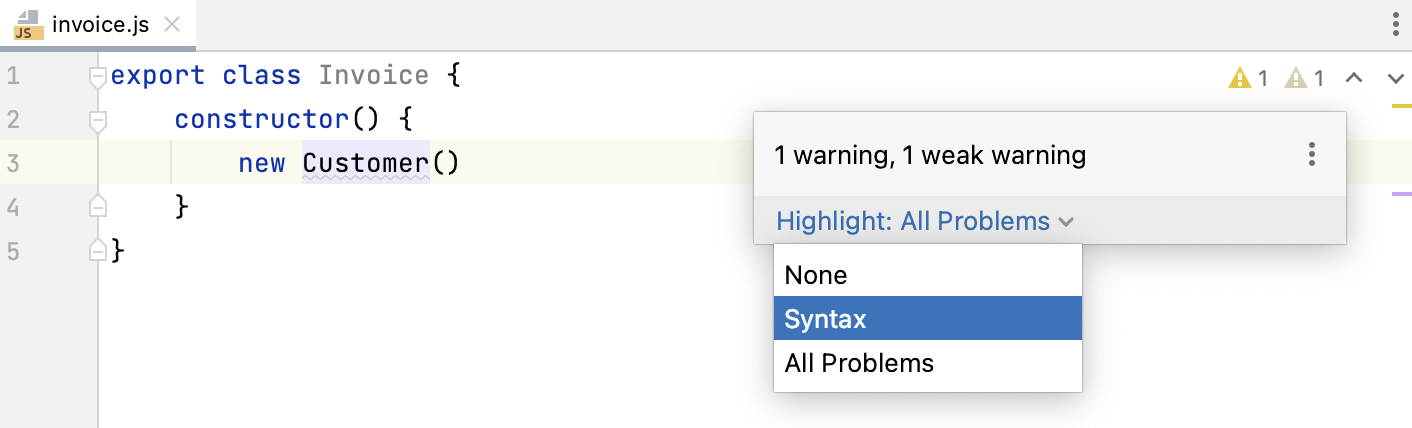
Task: Expand the Highlight: All Problems dropdown
Action: click(924, 221)
